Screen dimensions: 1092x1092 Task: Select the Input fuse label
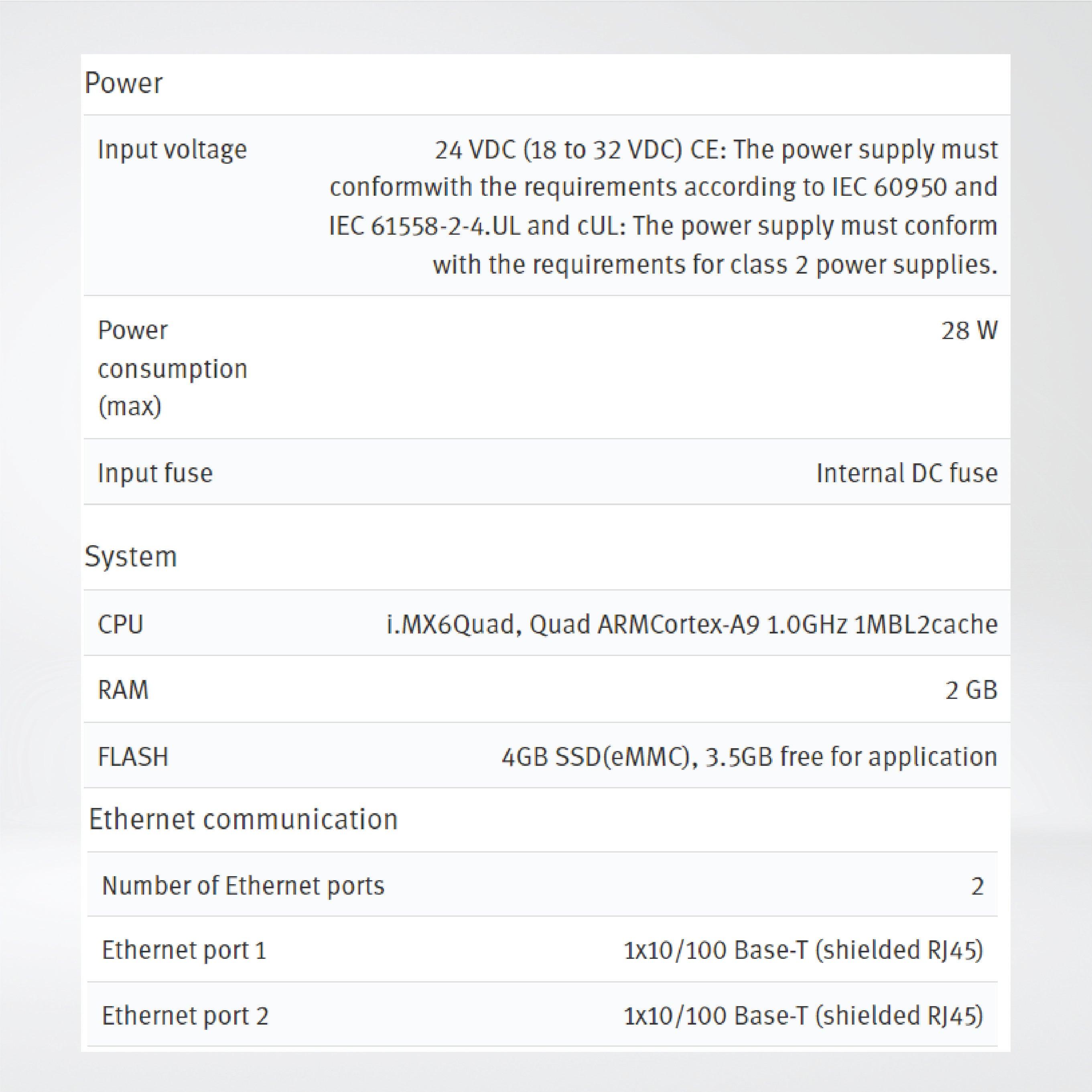pyautogui.click(x=155, y=473)
